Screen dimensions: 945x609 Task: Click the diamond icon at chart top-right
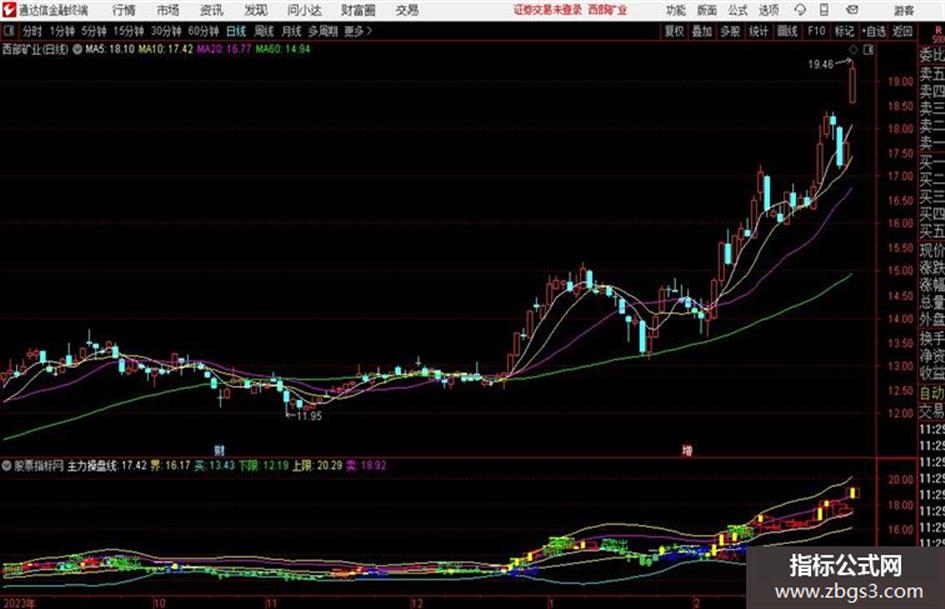click(853, 50)
